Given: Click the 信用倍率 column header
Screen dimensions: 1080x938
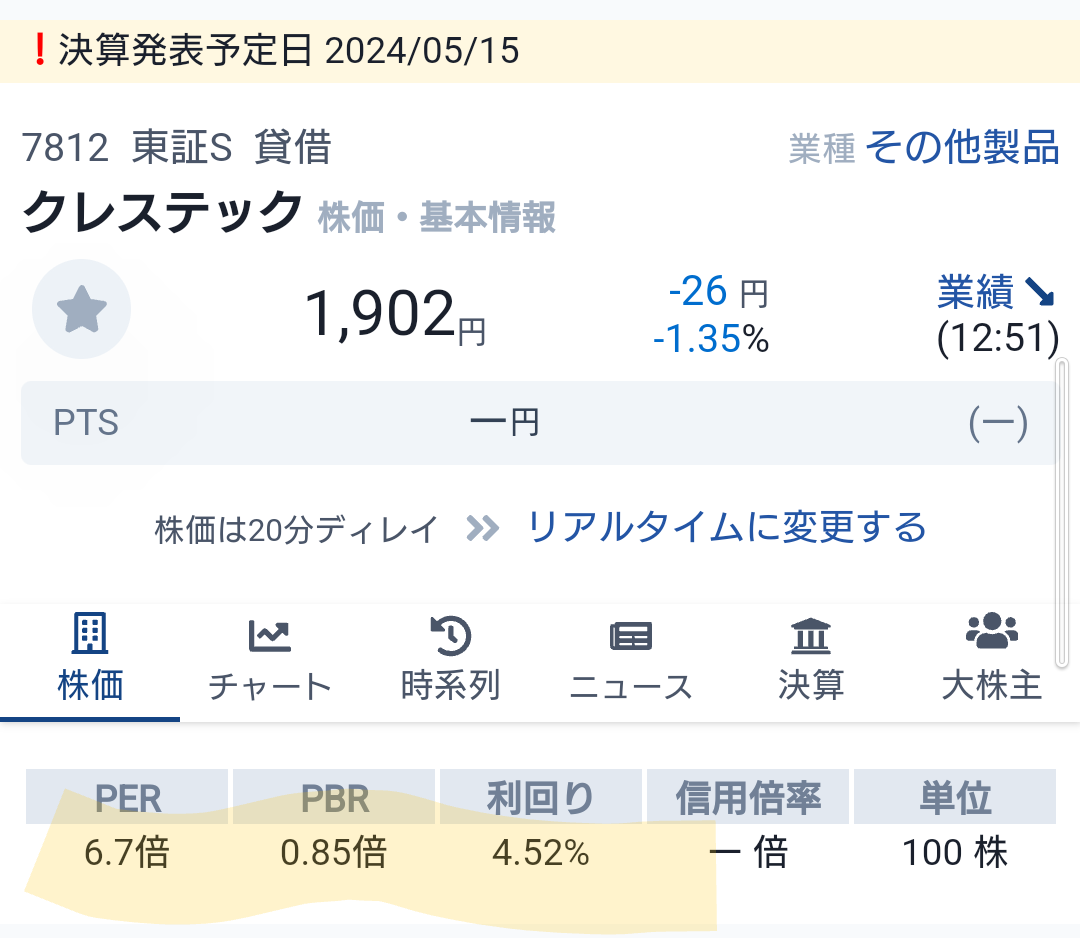Looking at the screenshot, I should tap(748, 798).
